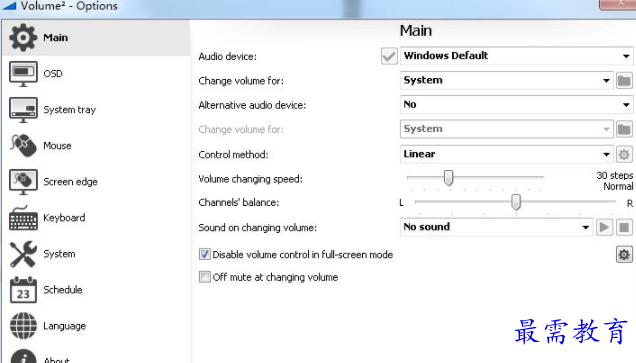
Task: Click the Channels' balance: label
Action: (238, 202)
